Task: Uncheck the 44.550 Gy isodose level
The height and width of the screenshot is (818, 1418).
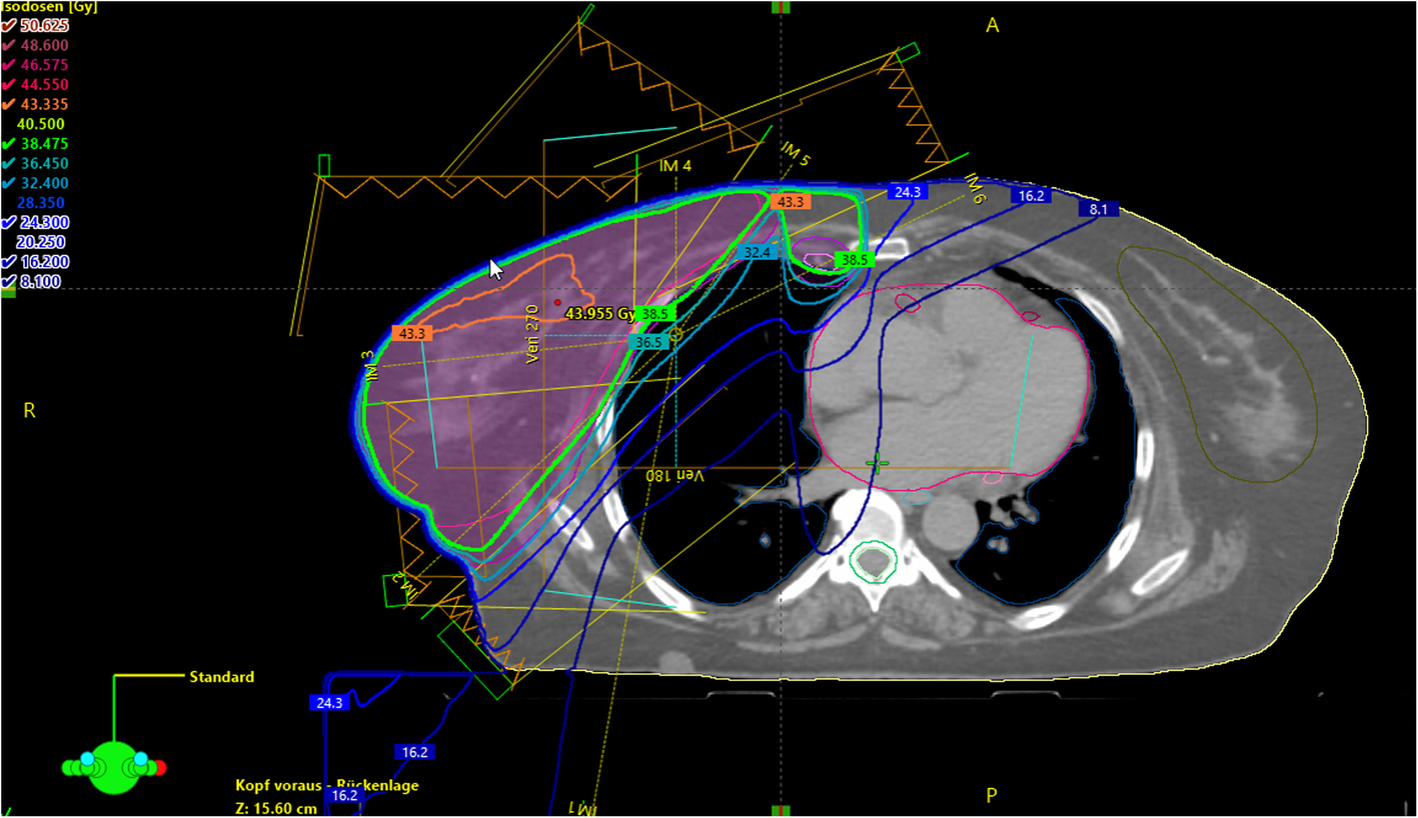Action: (x=9, y=85)
